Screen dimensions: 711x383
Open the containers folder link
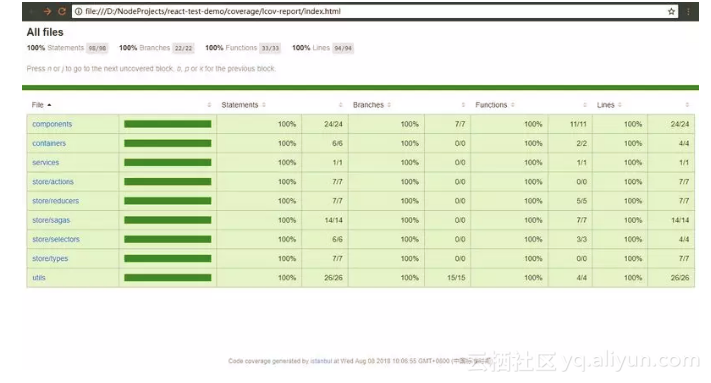[49, 143]
